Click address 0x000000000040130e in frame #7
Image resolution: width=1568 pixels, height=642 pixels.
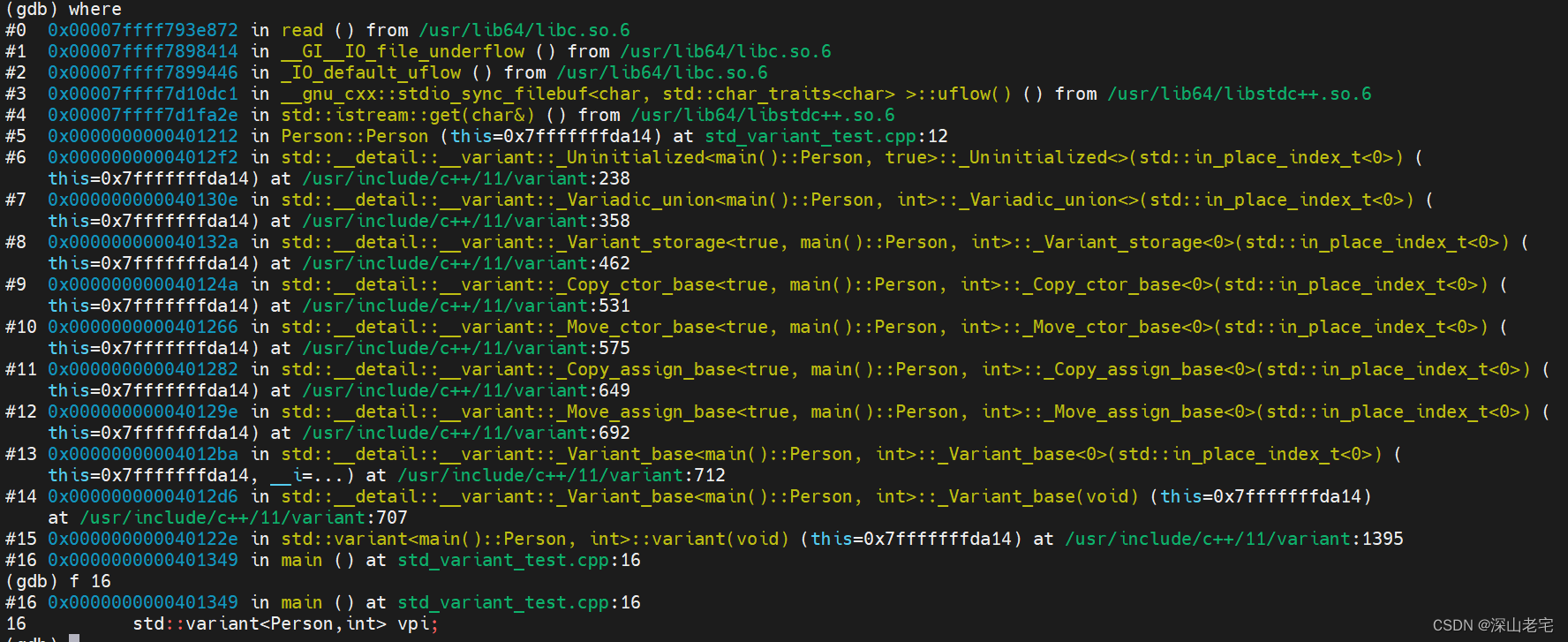point(143,200)
